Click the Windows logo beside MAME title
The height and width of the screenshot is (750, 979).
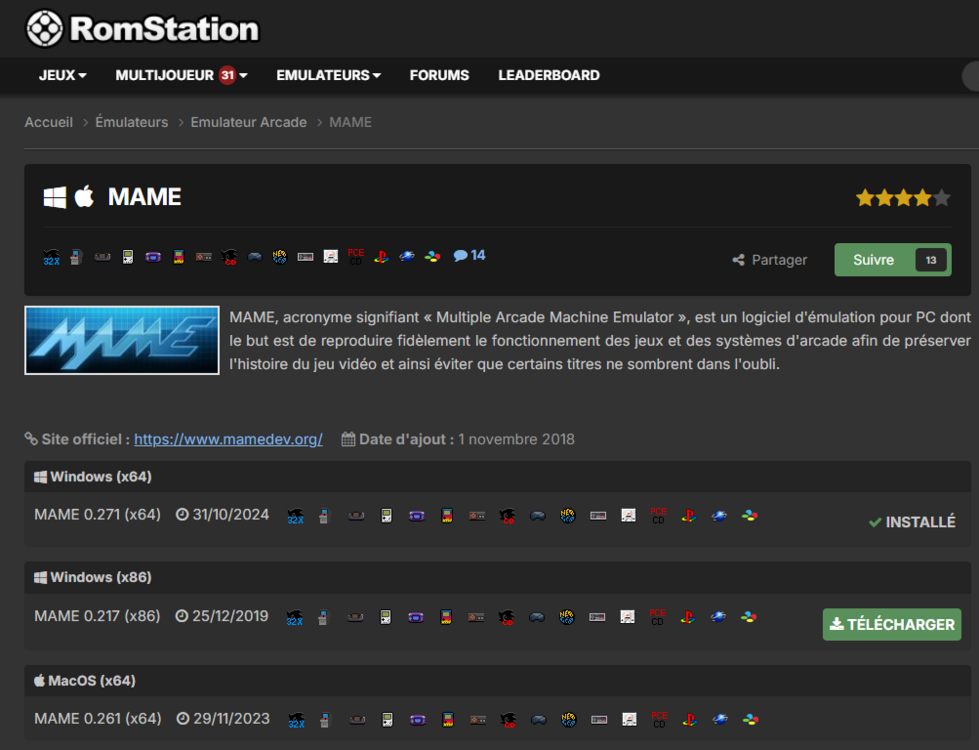click(x=55, y=197)
